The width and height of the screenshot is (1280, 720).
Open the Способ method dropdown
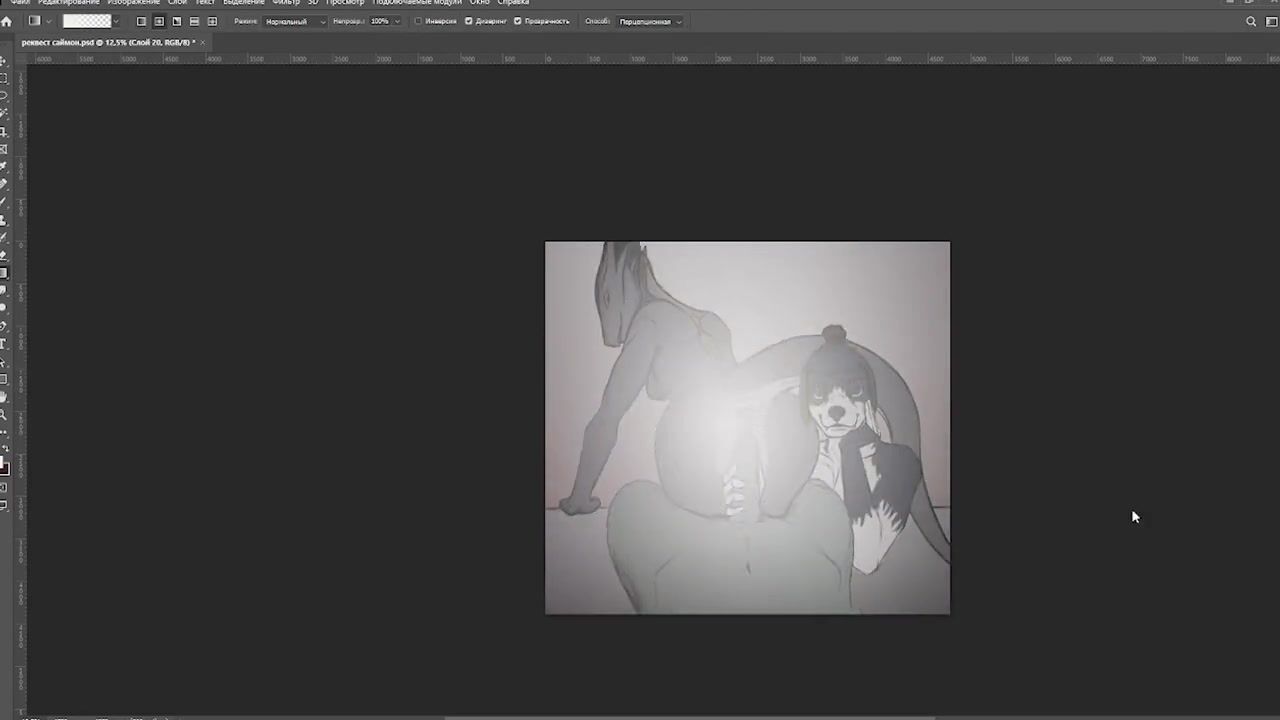coord(650,21)
